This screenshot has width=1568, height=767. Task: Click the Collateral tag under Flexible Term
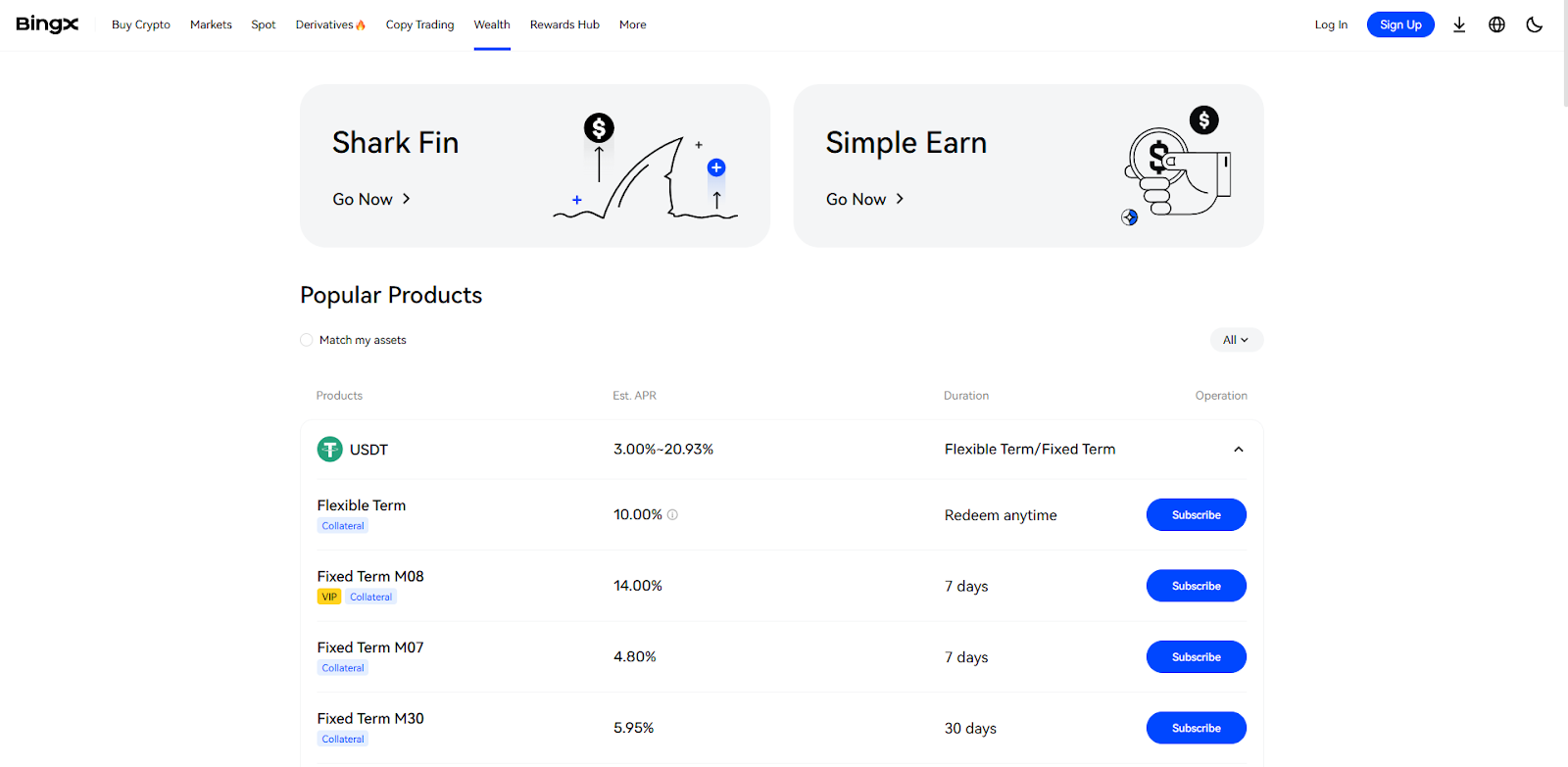point(343,526)
